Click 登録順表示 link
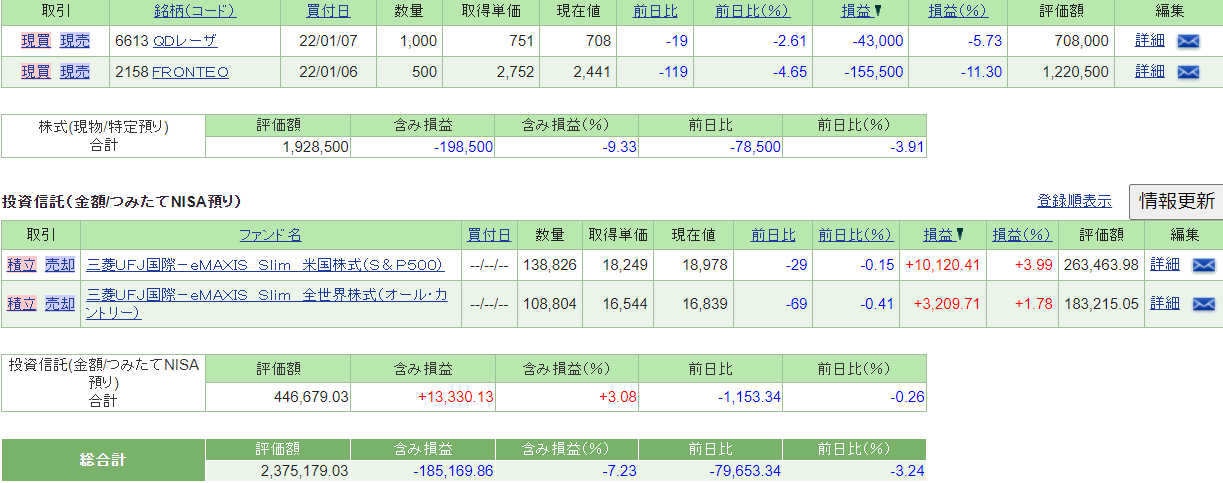This screenshot has width=1223, height=483. click(x=1074, y=201)
